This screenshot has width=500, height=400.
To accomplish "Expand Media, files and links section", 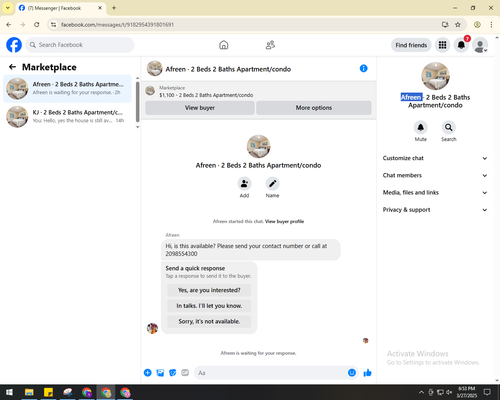I will pyautogui.click(x=435, y=193).
